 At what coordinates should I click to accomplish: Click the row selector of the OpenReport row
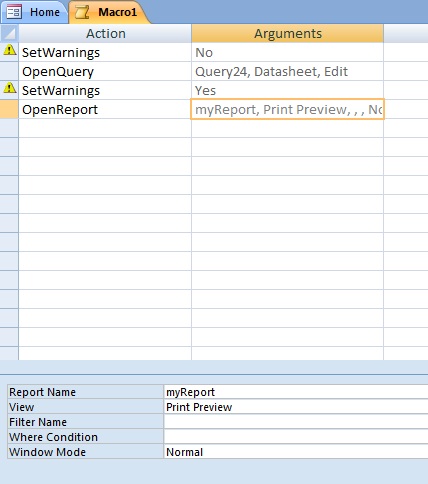[9, 109]
